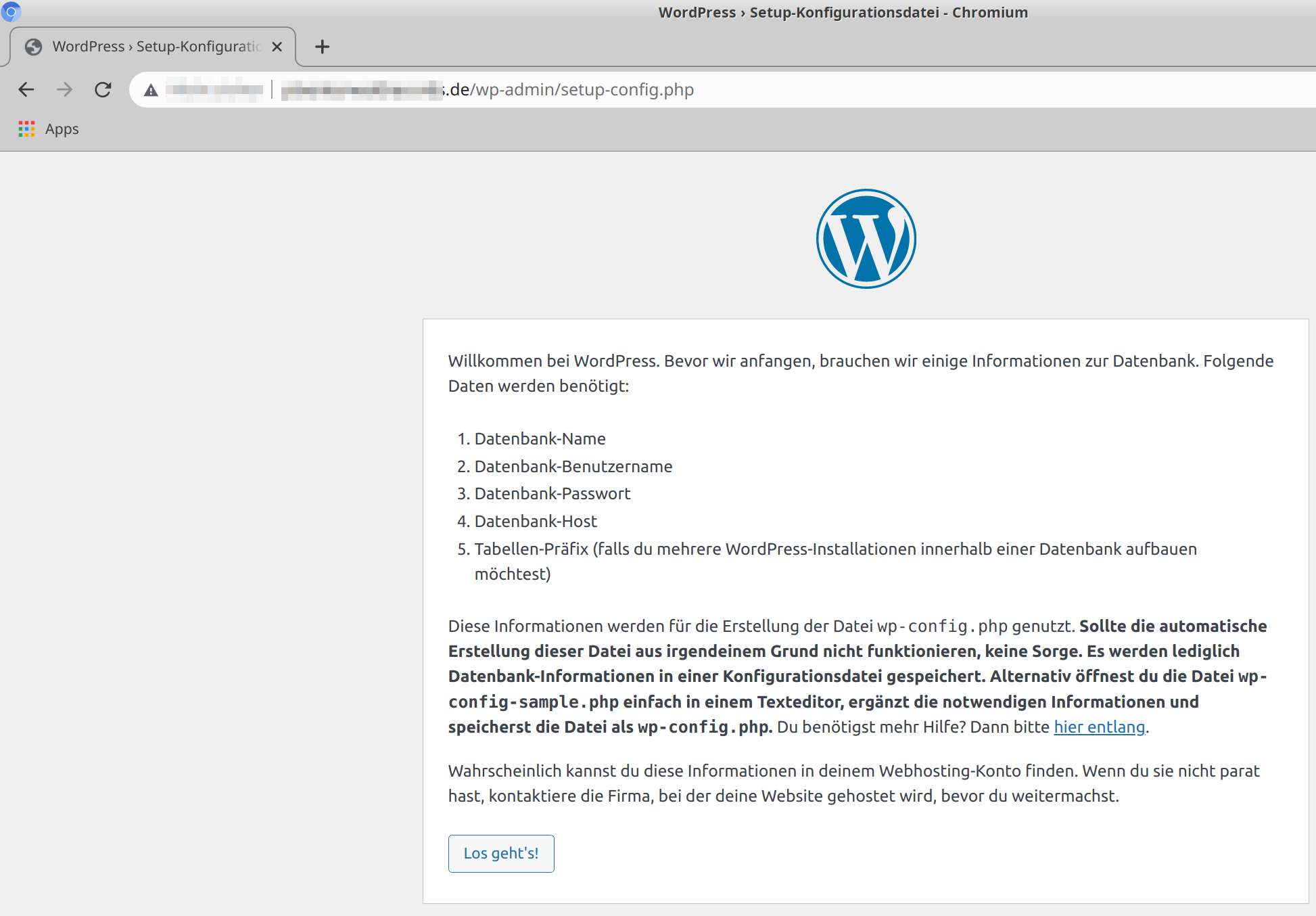The image size is (1316, 916).
Task: Click the browser forward arrow
Action: pyautogui.click(x=64, y=89)
